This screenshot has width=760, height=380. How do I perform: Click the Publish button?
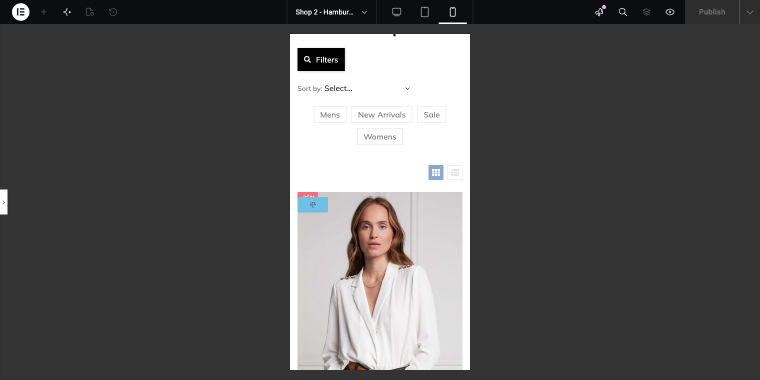(712, 12)
